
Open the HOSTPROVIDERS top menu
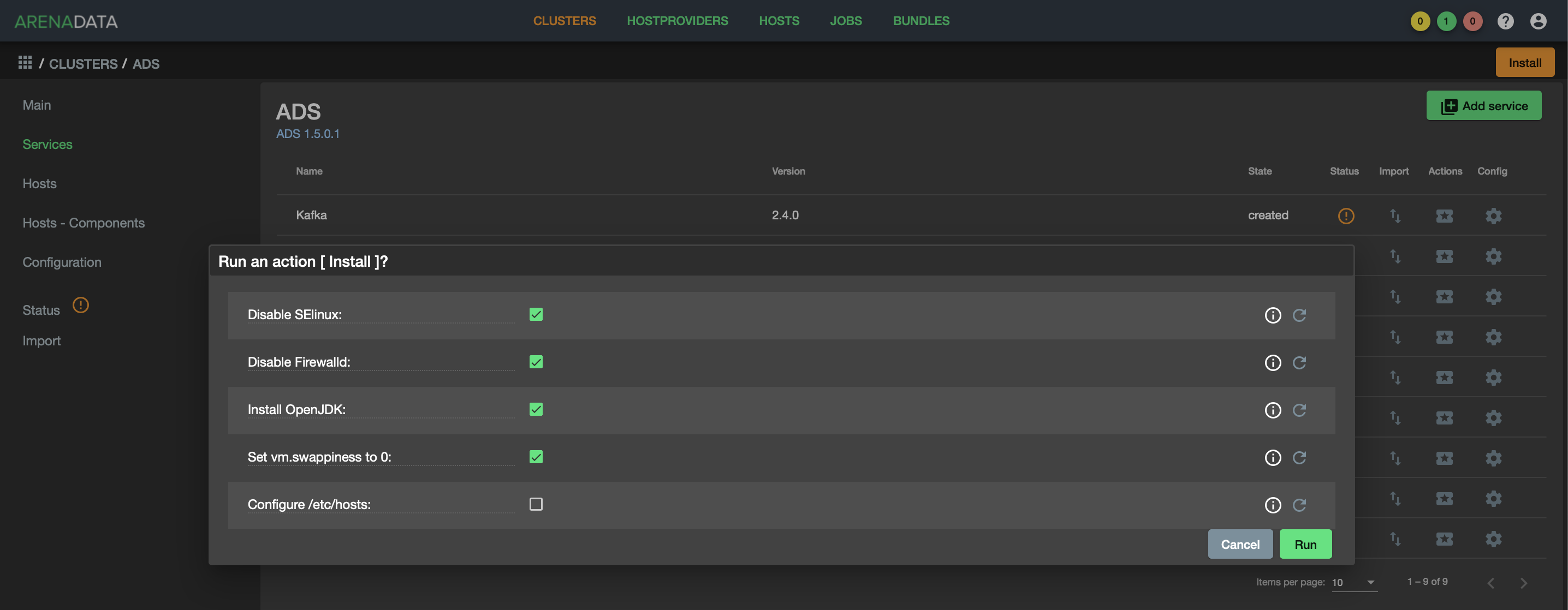(677, 21)
